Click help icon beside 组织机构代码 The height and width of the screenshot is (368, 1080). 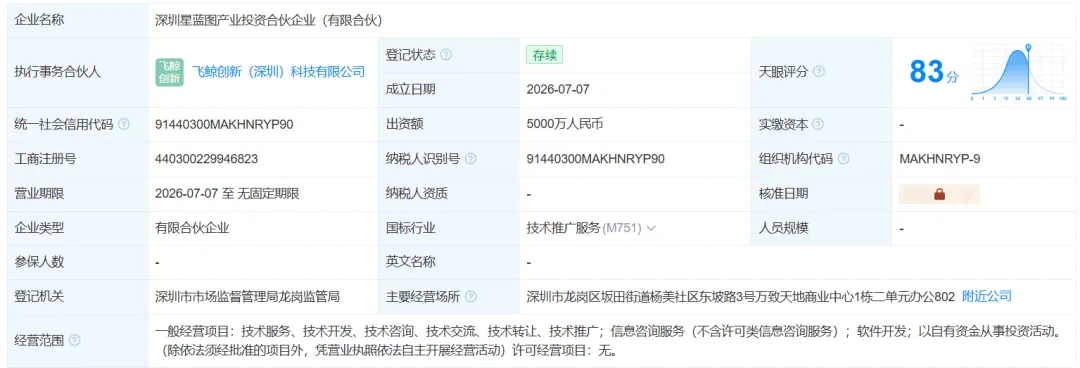[x=843, y=159]
